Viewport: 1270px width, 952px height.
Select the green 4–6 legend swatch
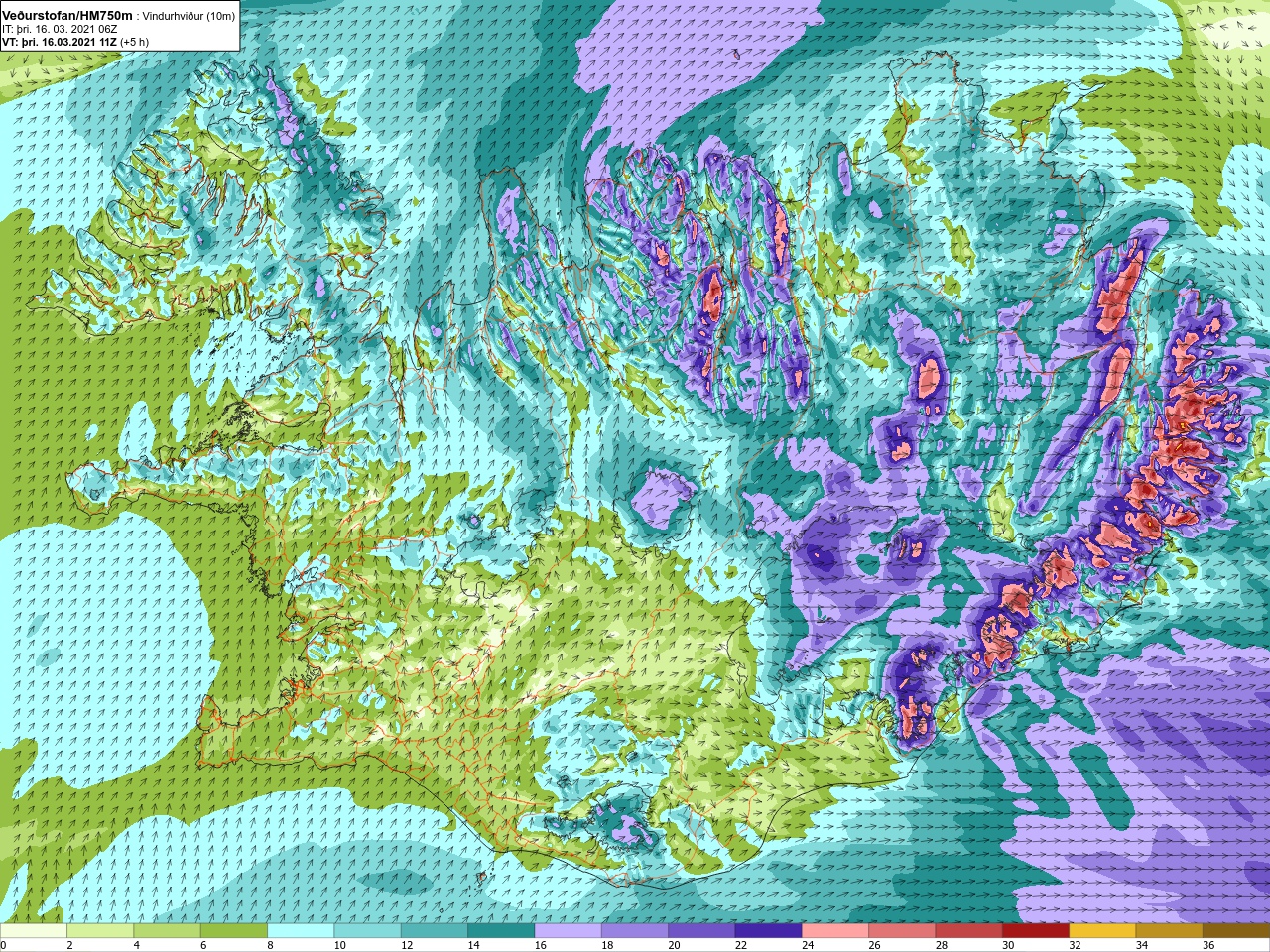click(x=167, y=930)
